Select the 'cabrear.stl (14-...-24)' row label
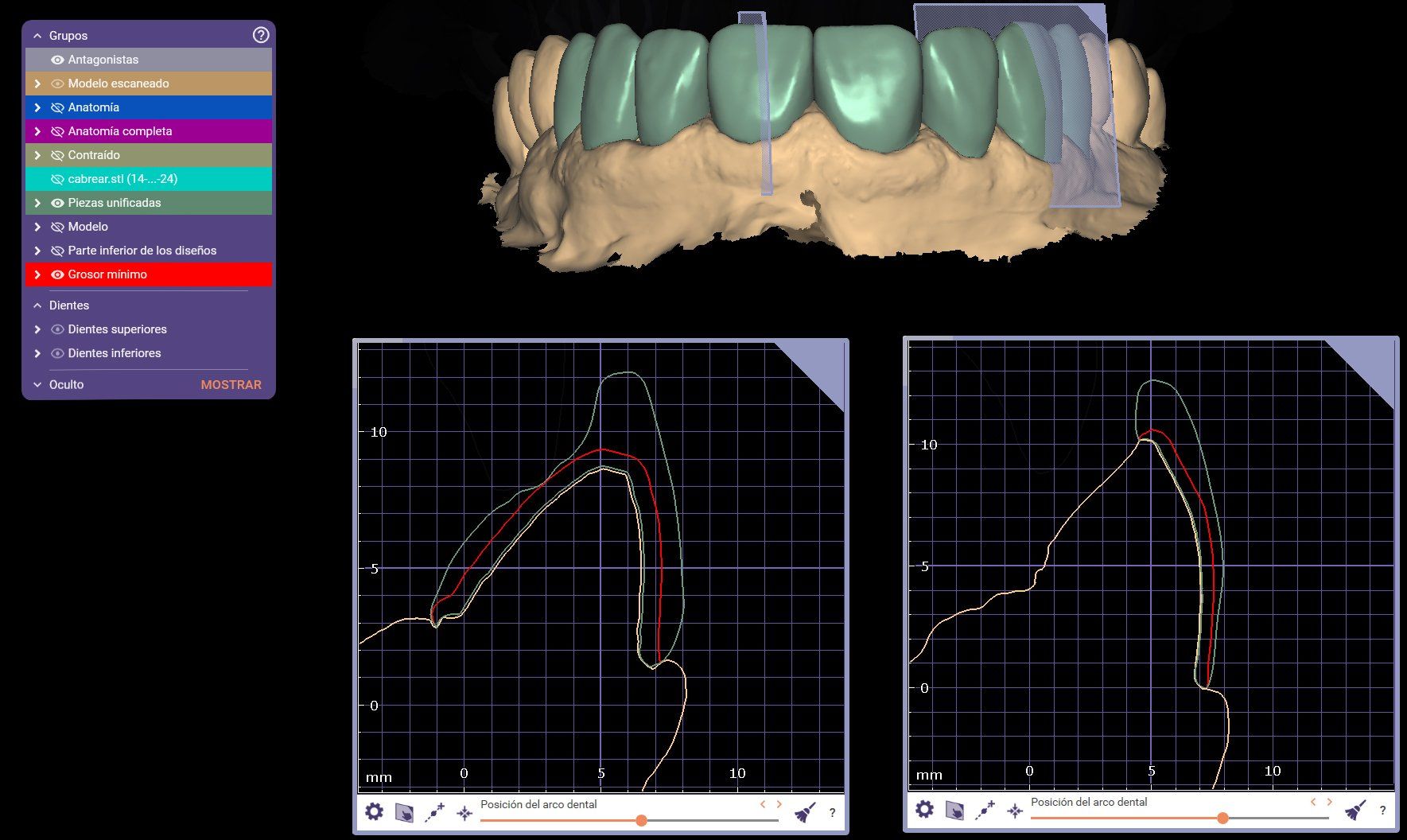1407x840 pixels. click(122, 179)
